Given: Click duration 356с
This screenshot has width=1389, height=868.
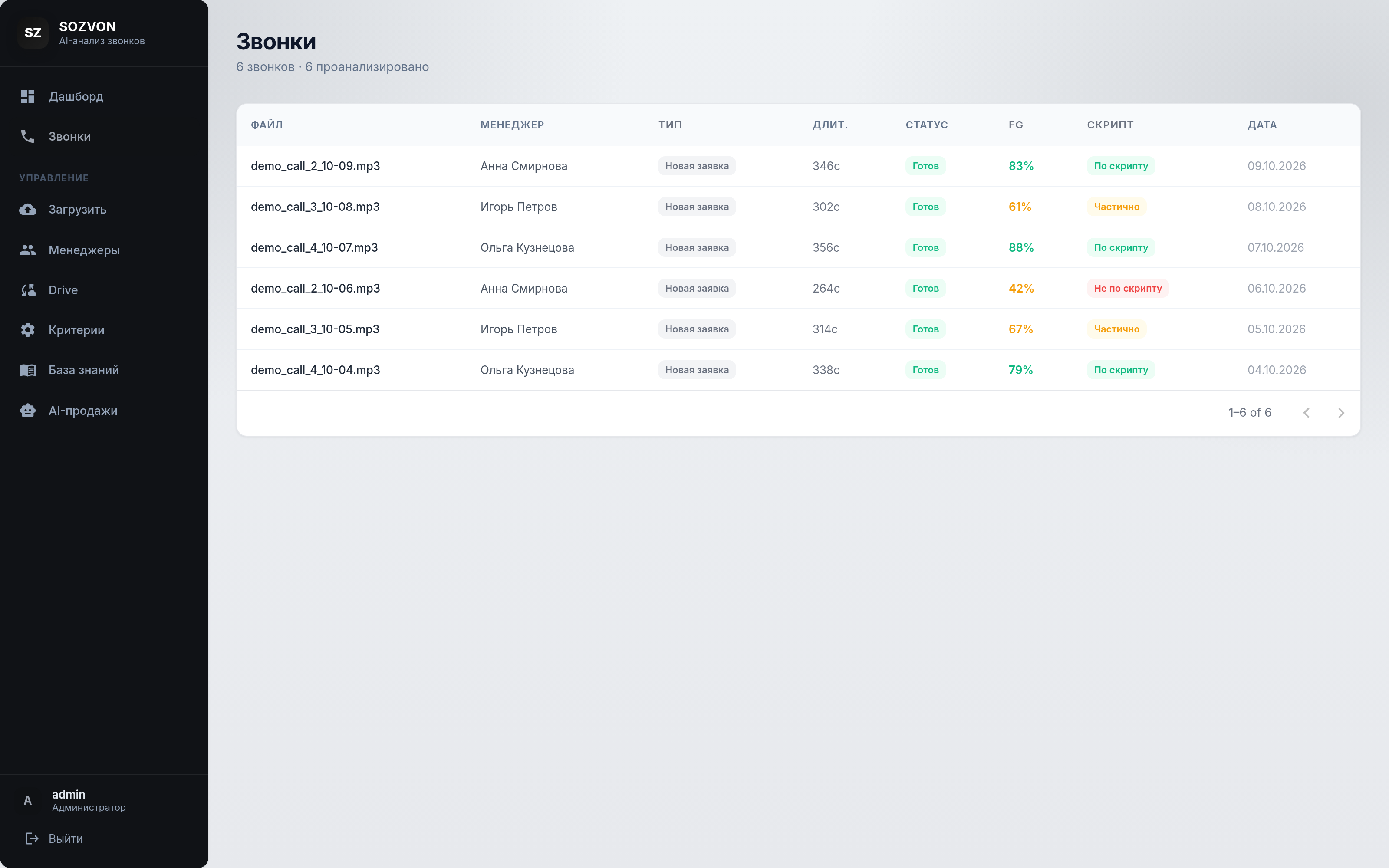Looking at the screenshot, I should [x=825, y=247].
